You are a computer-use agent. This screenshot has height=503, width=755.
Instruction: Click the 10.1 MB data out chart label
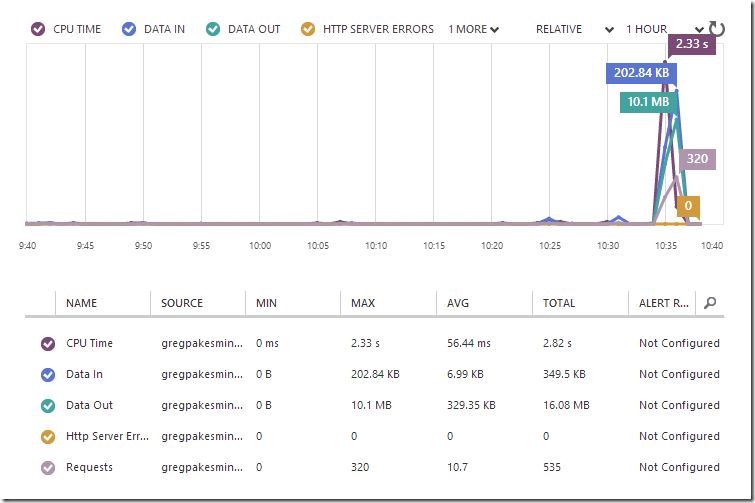click(x=648, y=102)
